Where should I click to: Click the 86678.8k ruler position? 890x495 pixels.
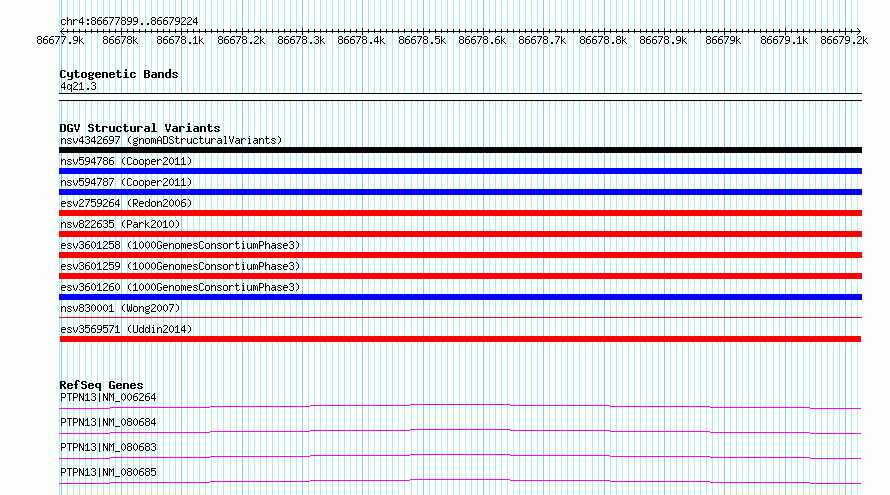603,40
